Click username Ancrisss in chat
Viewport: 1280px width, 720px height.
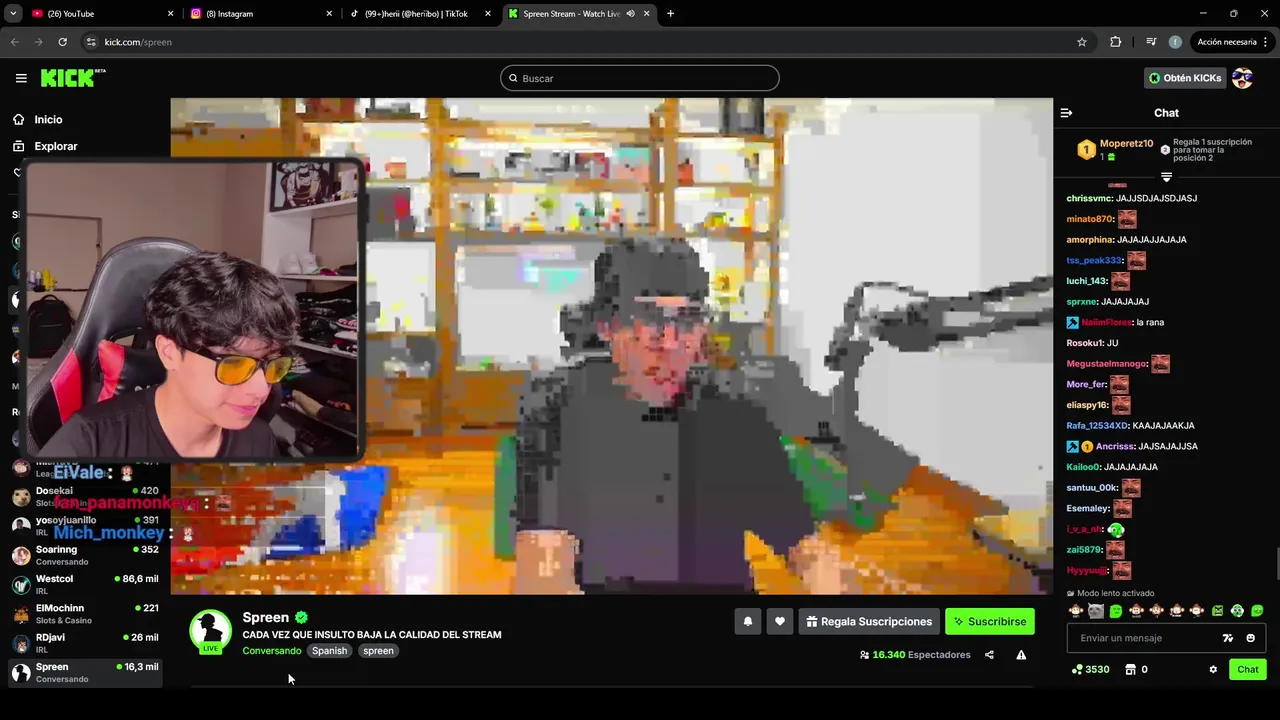(1116, 447)
